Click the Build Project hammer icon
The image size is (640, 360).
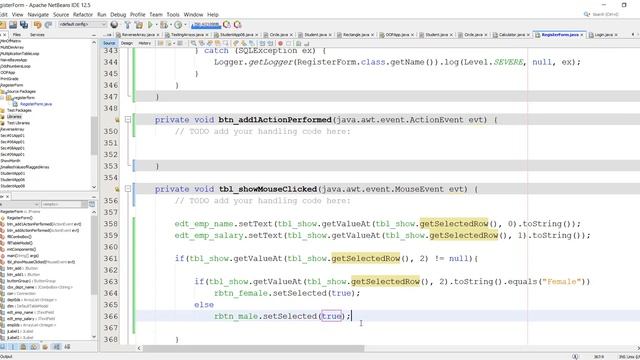click(127, 24)
